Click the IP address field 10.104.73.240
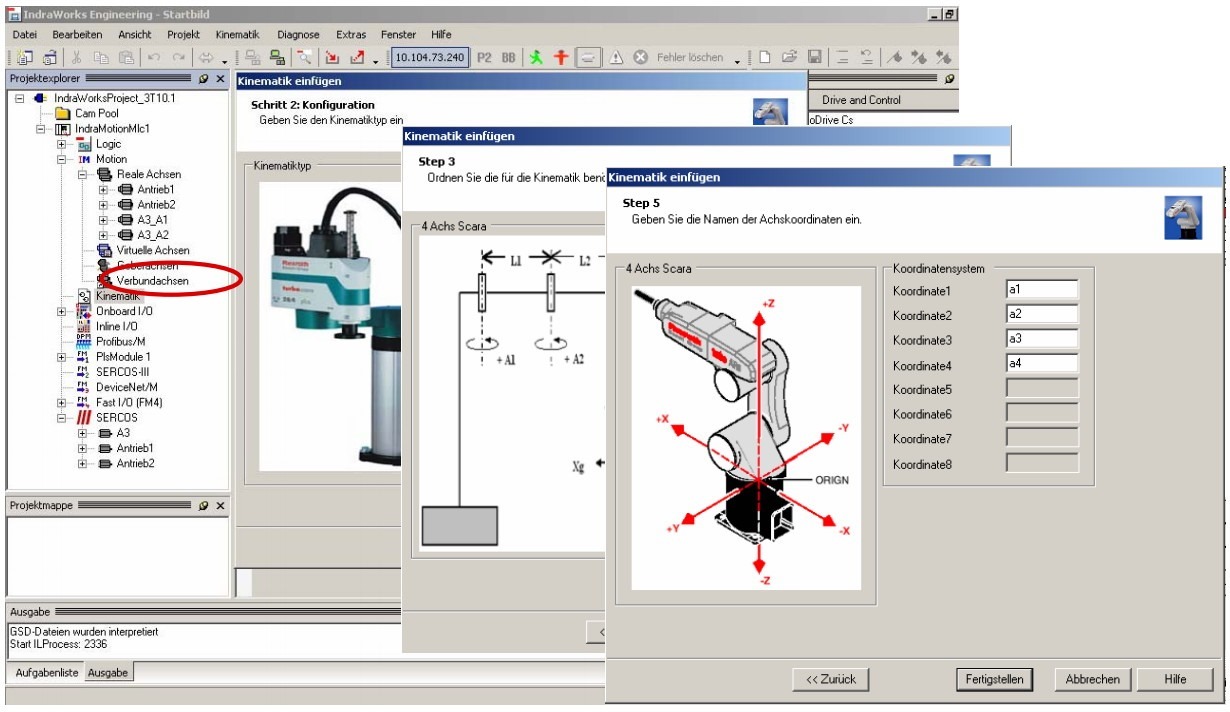1230x712 pixels. point(430,58)
